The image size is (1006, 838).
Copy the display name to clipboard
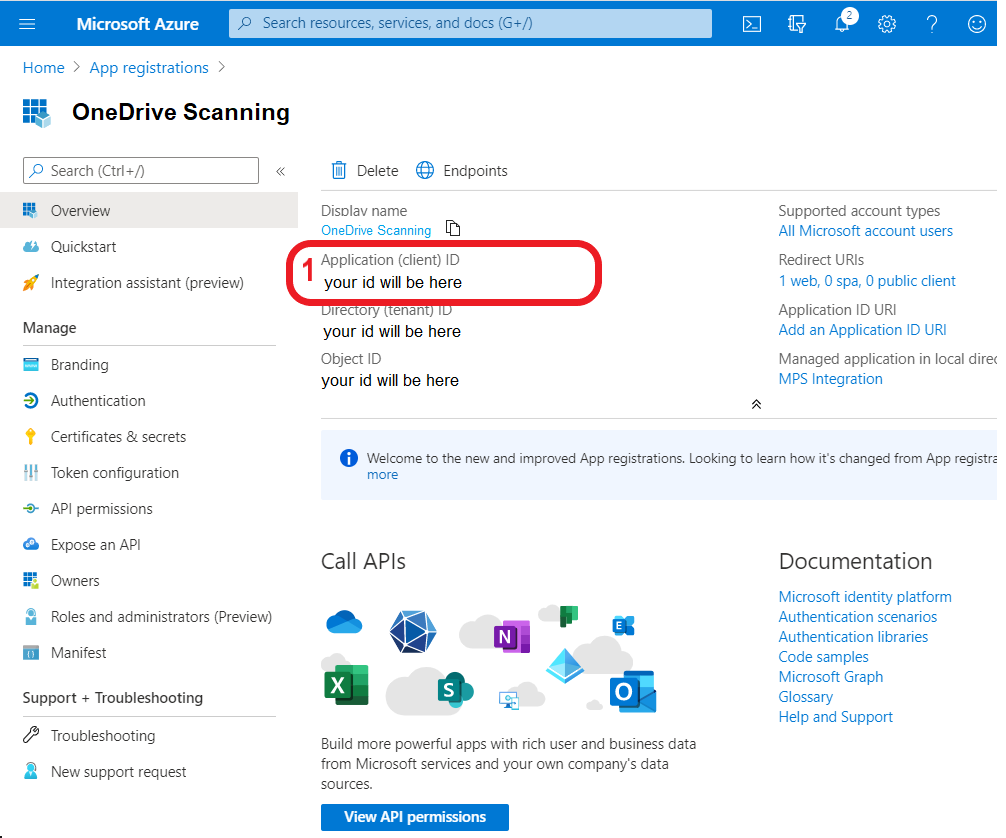[x=453, y=229]
